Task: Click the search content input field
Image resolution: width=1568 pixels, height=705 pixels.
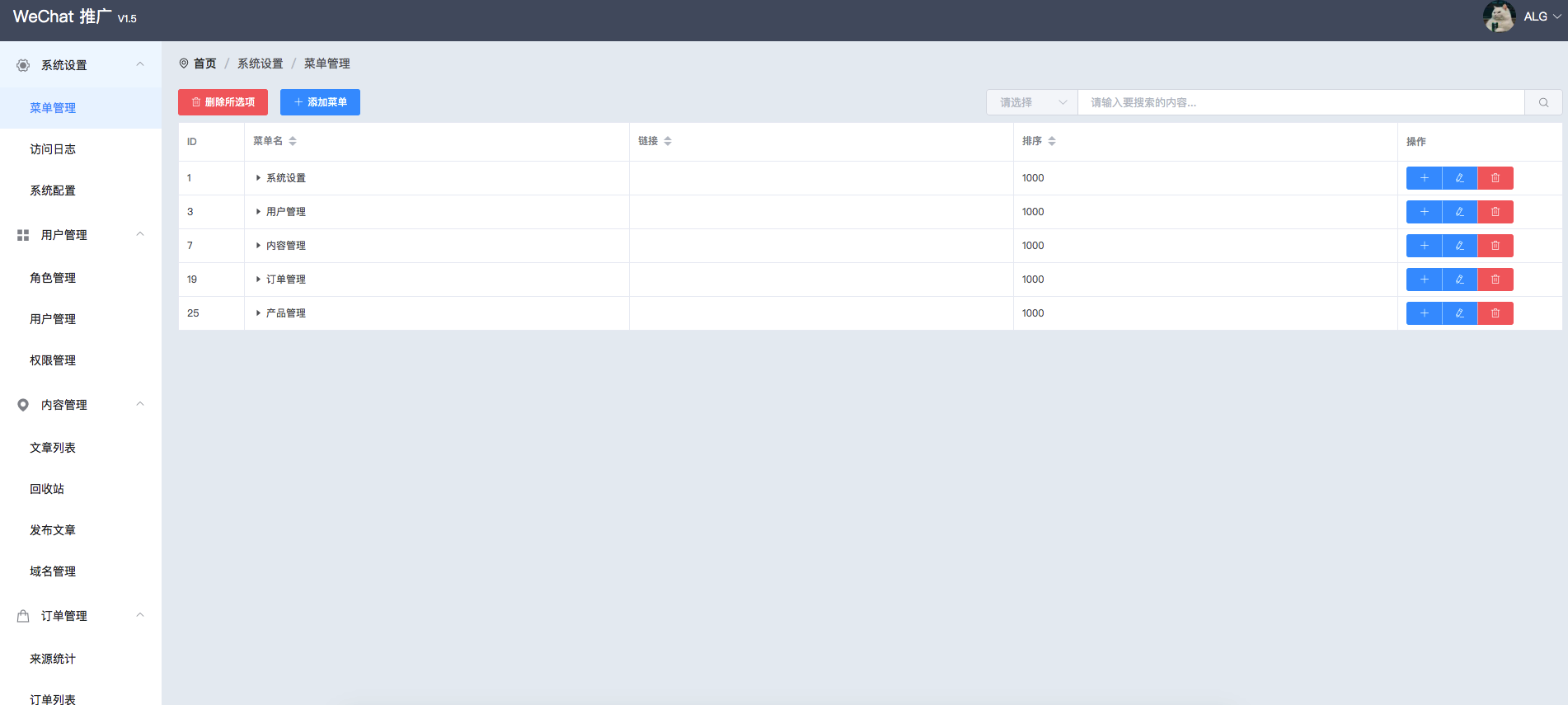Action: [1300, 102]
